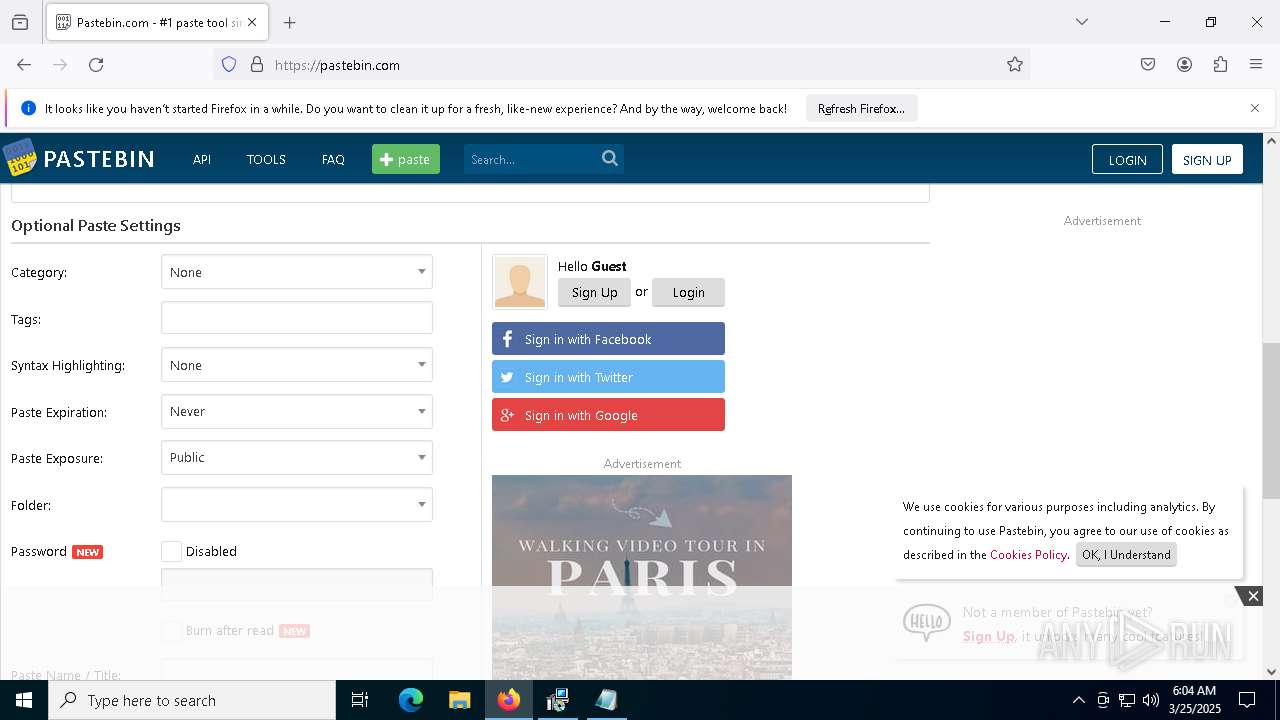Open the Firefox account icon
The image size is (1280, 720).
(x=1184, y=65)
